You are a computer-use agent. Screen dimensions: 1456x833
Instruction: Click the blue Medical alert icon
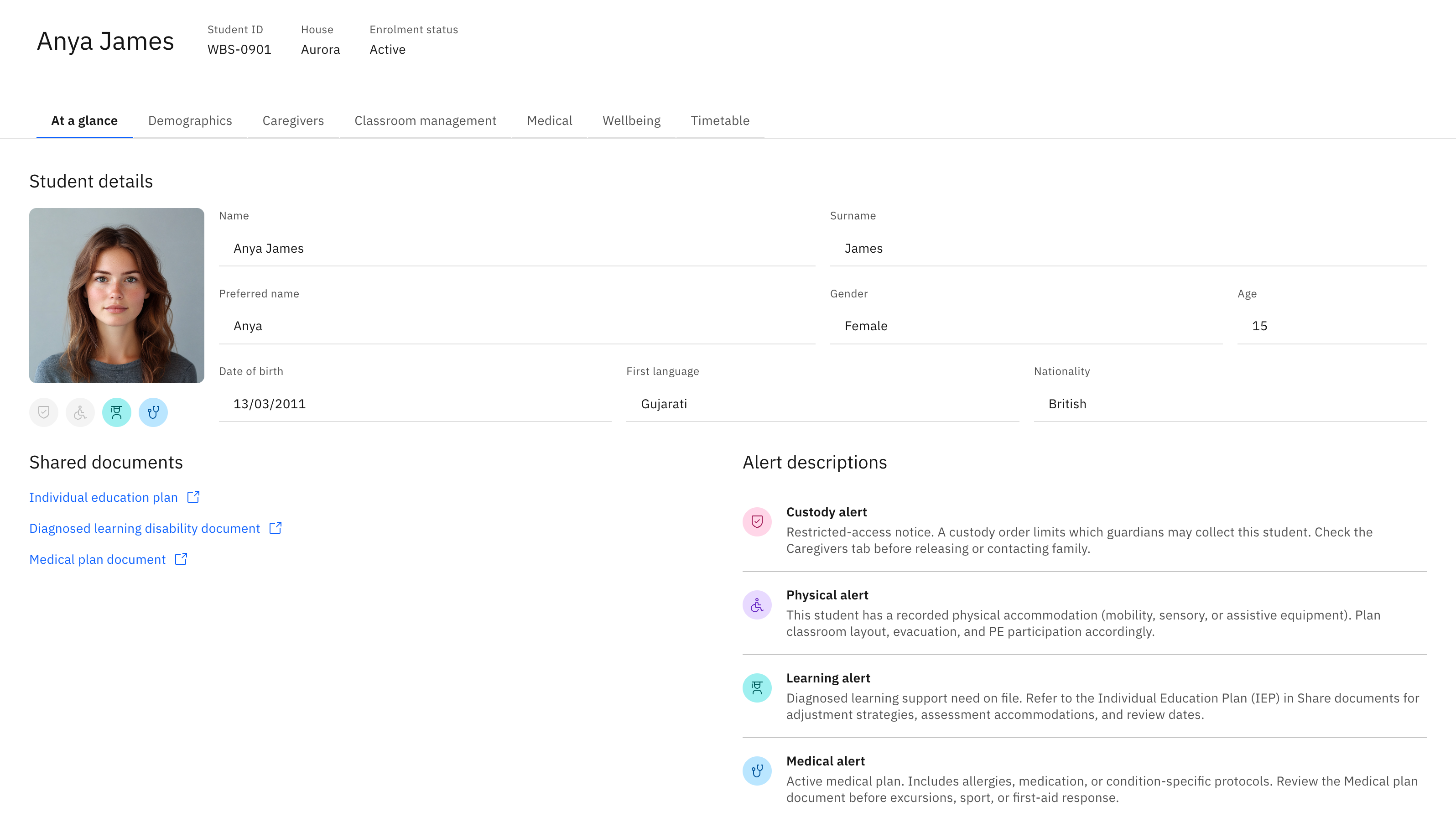(757, 770)
